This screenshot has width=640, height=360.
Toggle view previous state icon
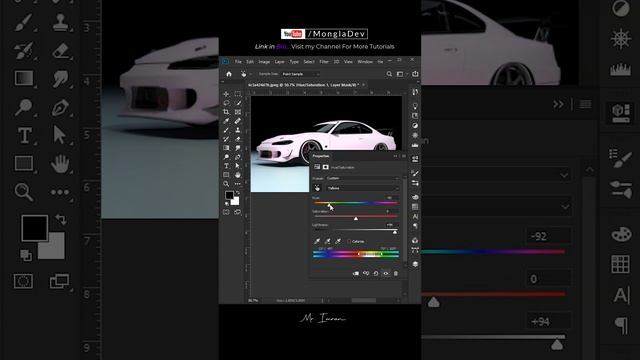click(366, 273)
